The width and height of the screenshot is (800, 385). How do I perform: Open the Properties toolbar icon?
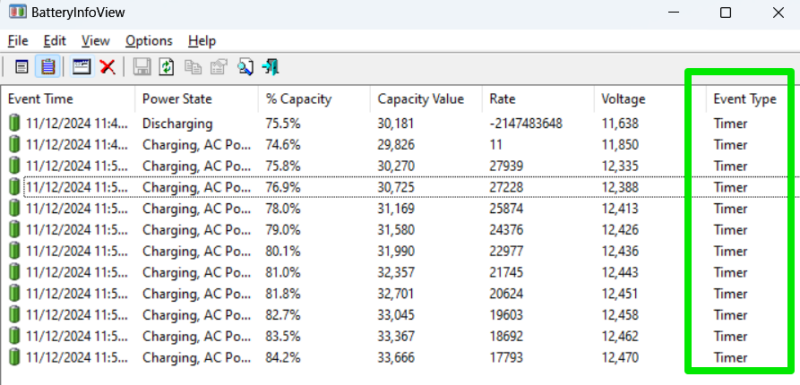(218, 67)
